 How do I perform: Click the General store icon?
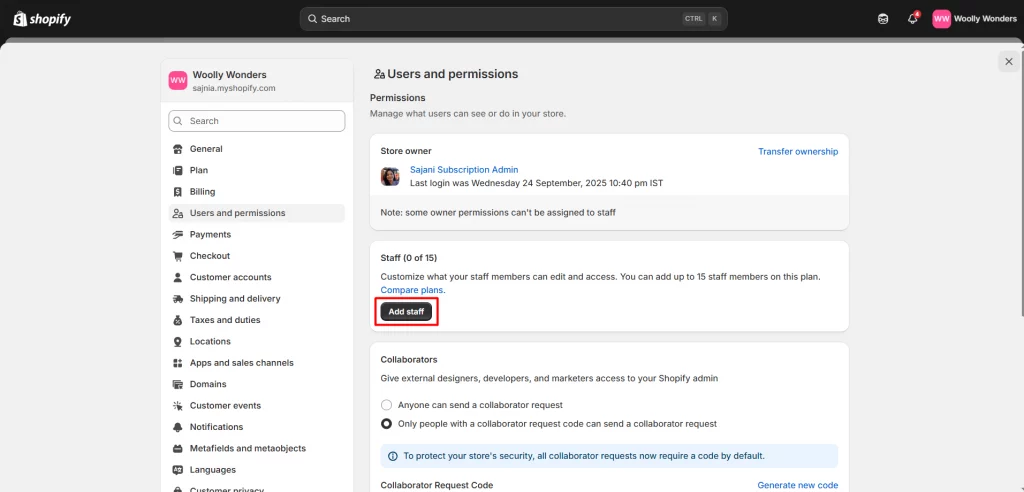click(x=178, y=149)
